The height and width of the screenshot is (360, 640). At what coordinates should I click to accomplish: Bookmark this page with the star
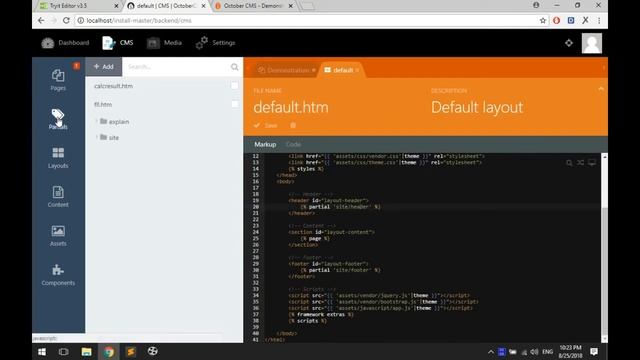pyautogui.click(x=542, y=20)
